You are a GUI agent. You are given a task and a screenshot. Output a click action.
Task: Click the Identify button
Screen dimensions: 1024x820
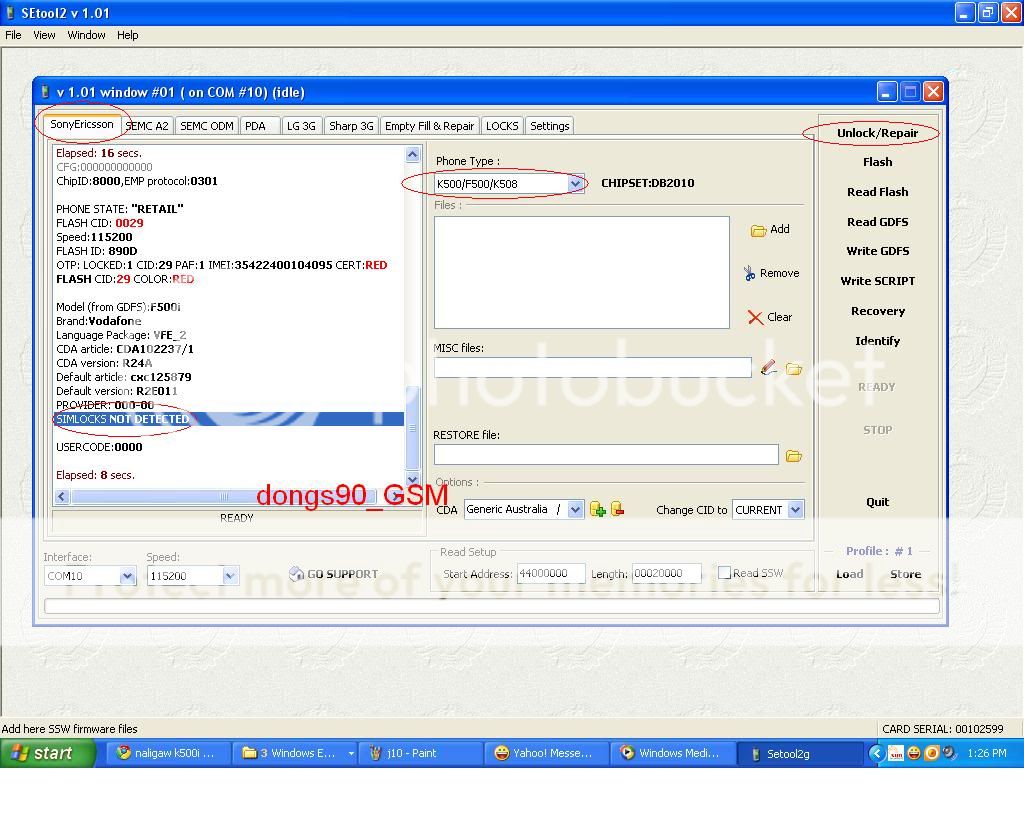[877, 341]
